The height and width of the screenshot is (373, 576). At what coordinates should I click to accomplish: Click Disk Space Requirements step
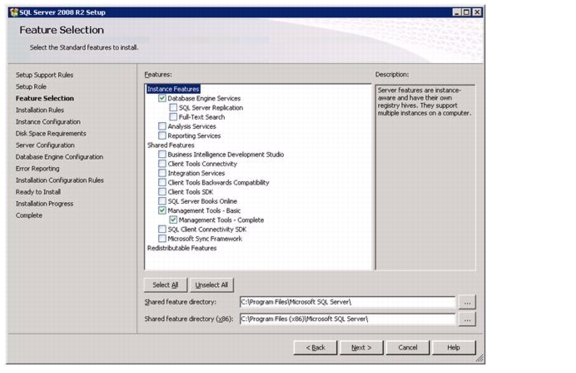tap(51, 133)
